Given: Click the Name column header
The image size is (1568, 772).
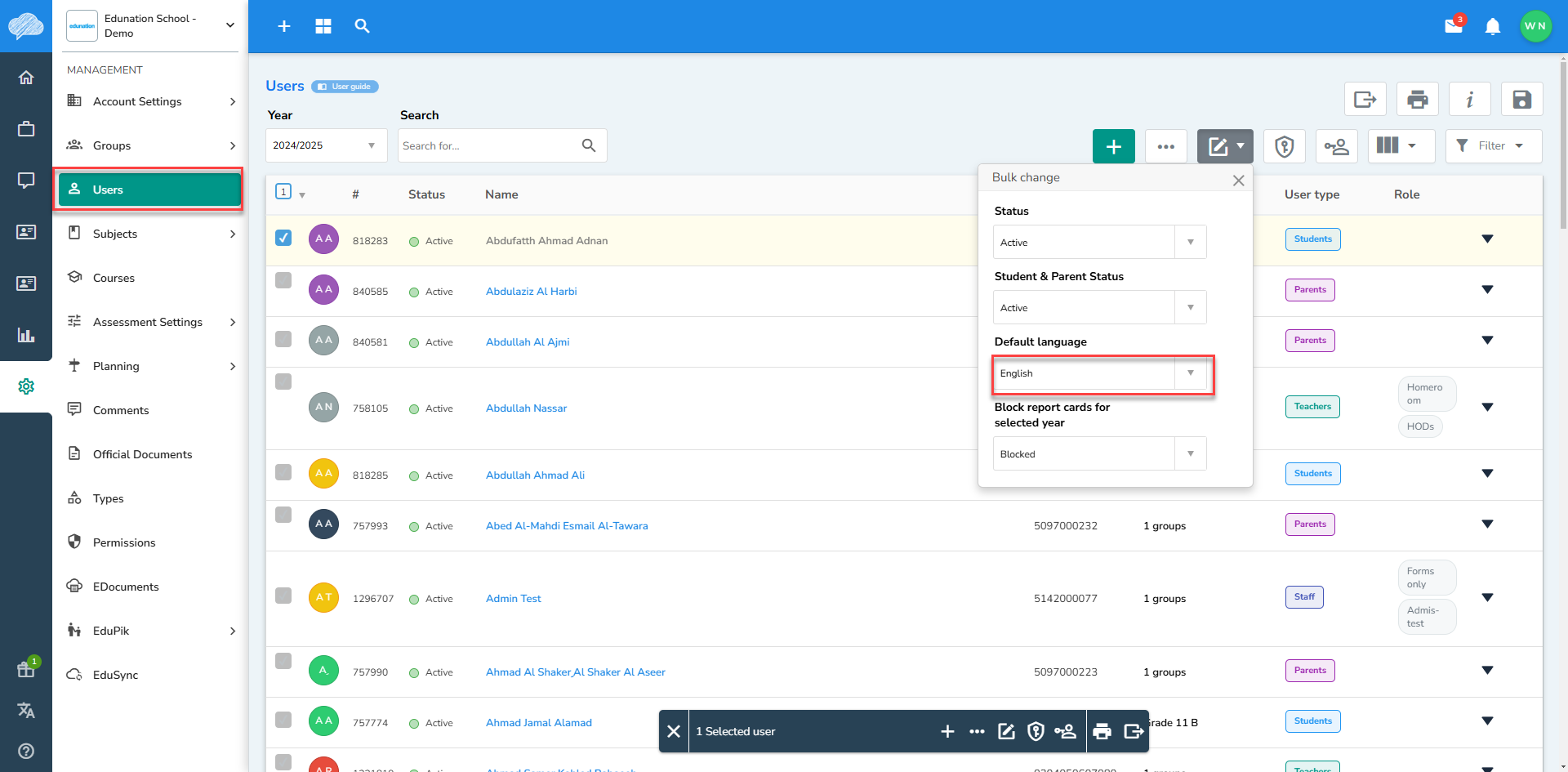Looking at the screenshot, I should pyautogui.click(x=501, y=194).
